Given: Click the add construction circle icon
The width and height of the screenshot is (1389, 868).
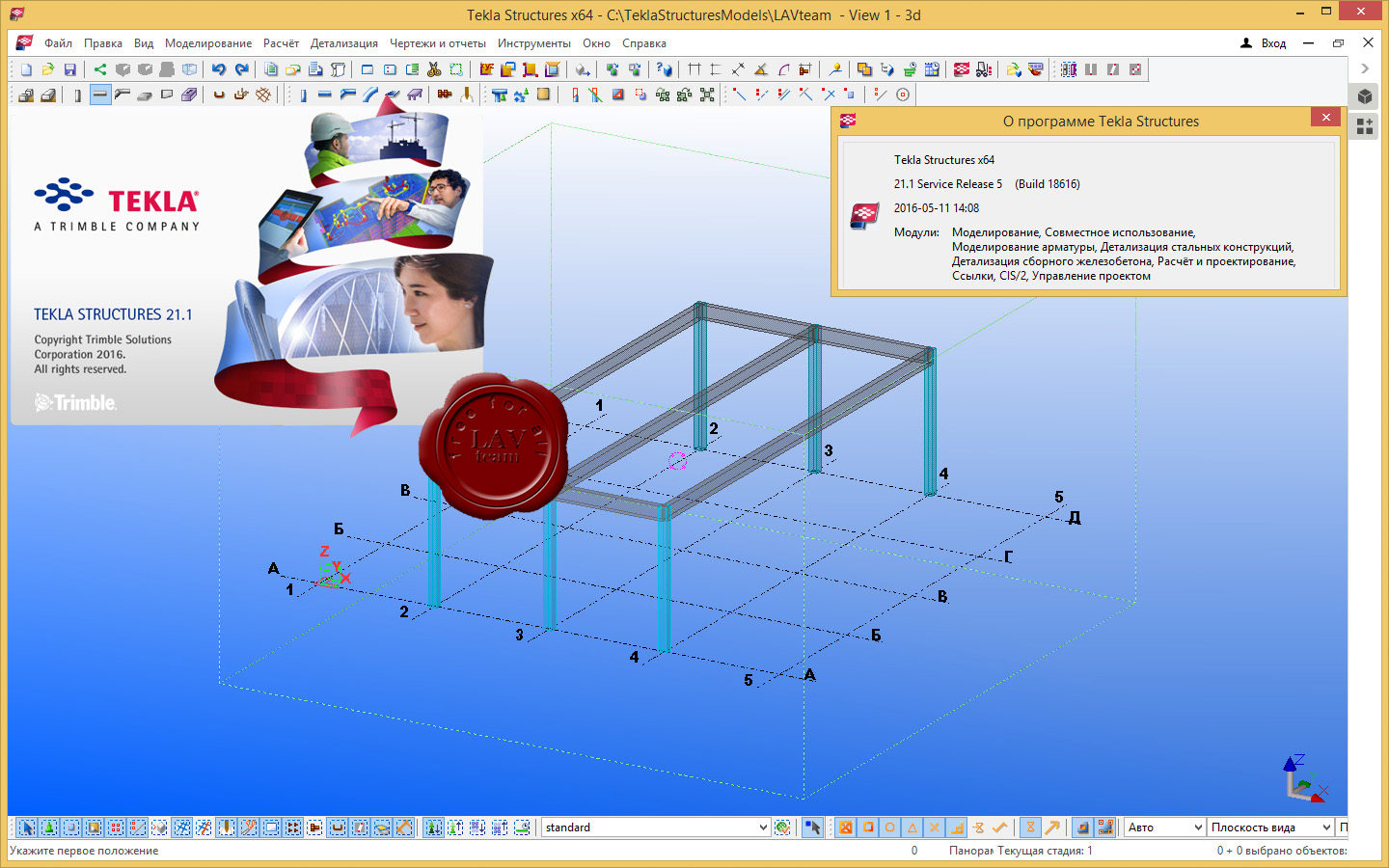Looking at the screenshot, I should 903,95.
